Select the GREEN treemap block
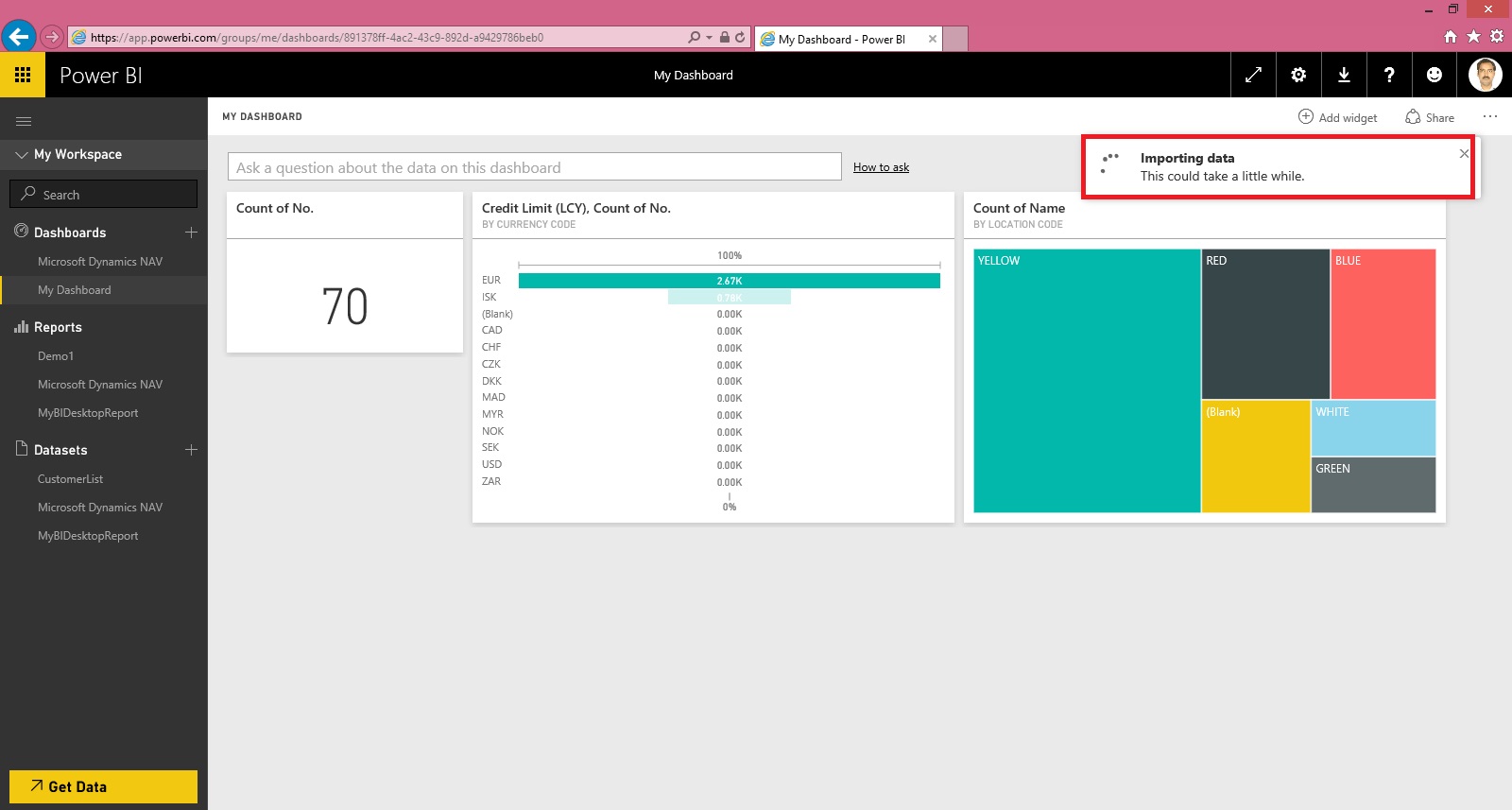The height and width of the screenshot is (810, 1512). pyautogui.click(x=1373, y=485)
